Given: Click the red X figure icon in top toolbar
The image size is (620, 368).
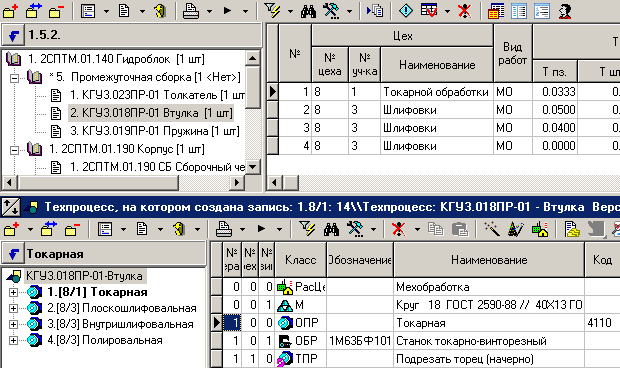Looking at the screenshot, I should [x=465, y=11].
